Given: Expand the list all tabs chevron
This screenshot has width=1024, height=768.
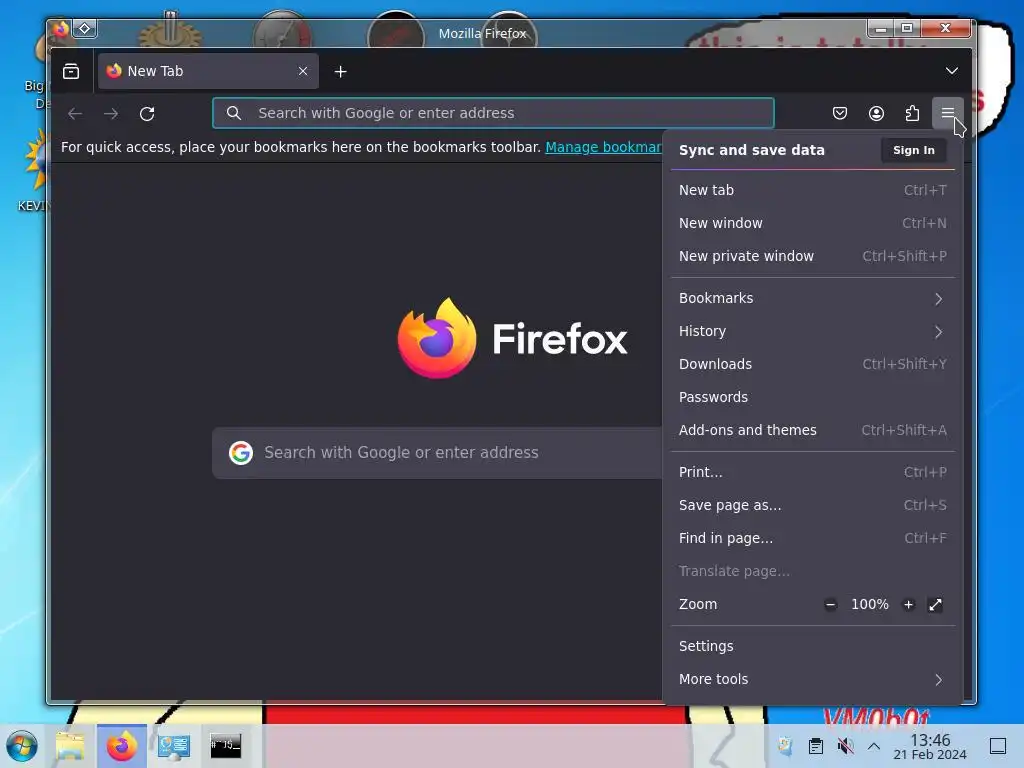Looking at the screenshot, I should (952, 71).
